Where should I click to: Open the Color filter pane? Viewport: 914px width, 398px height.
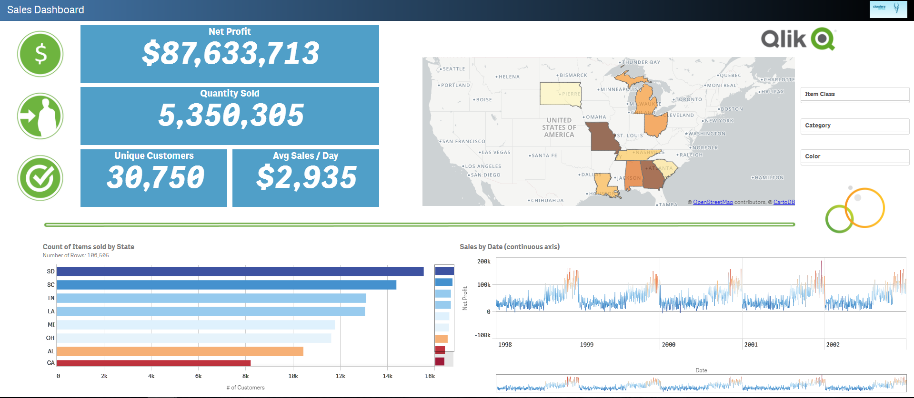click(855, 156)
